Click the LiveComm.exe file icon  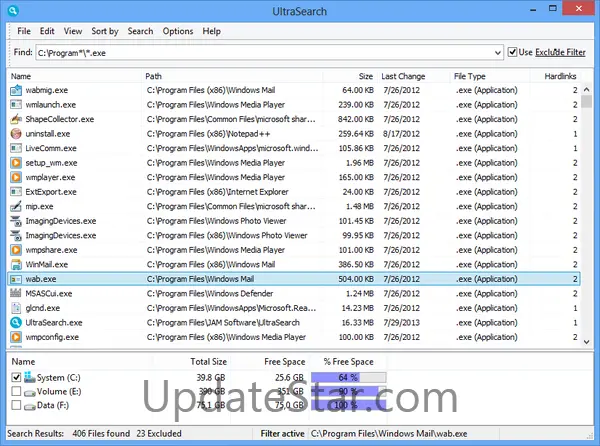tap(16, 148)
